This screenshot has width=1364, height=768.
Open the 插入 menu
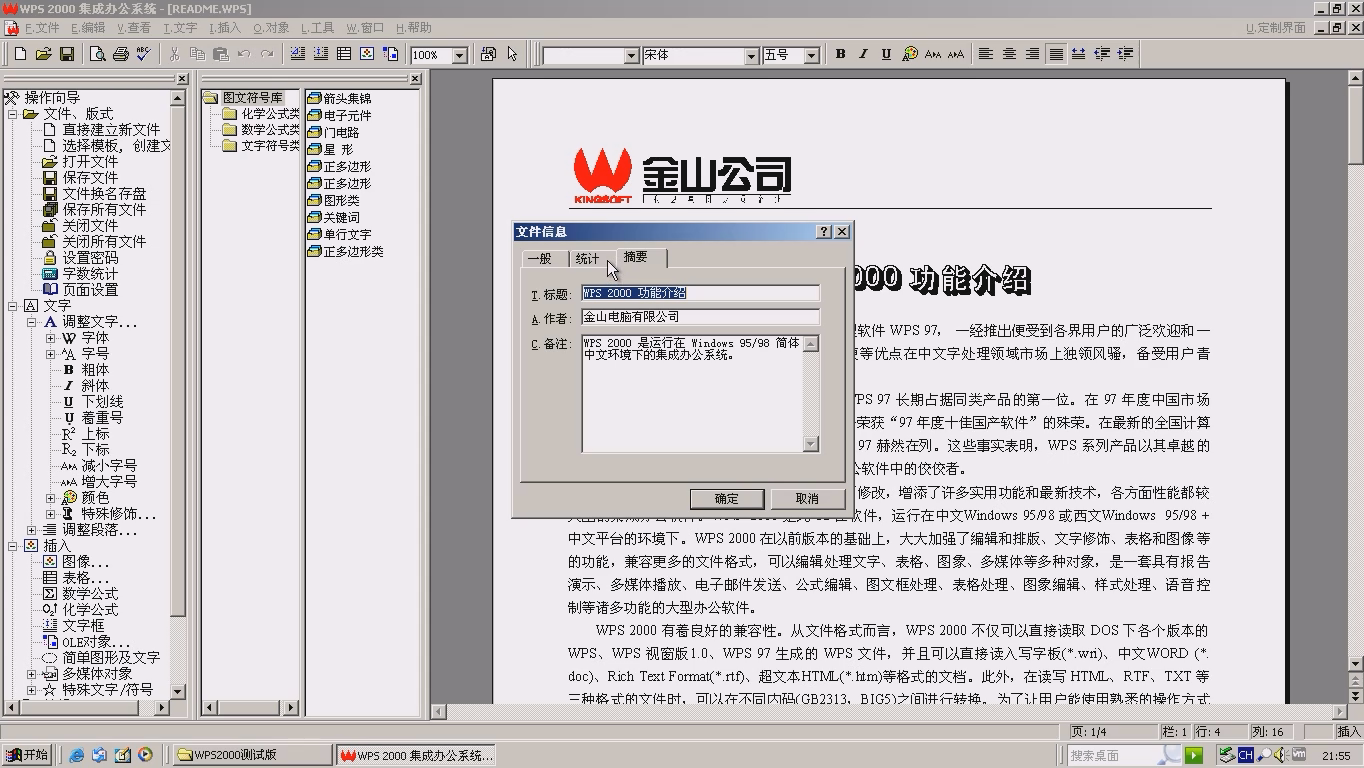(225, 28)
